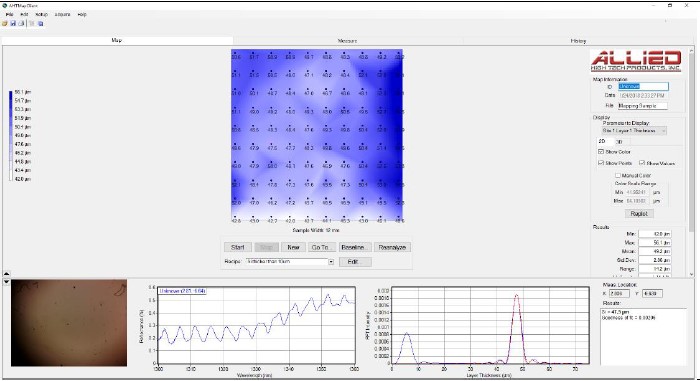
Task: Switch to the Measure tab
Action: [347, 41]
